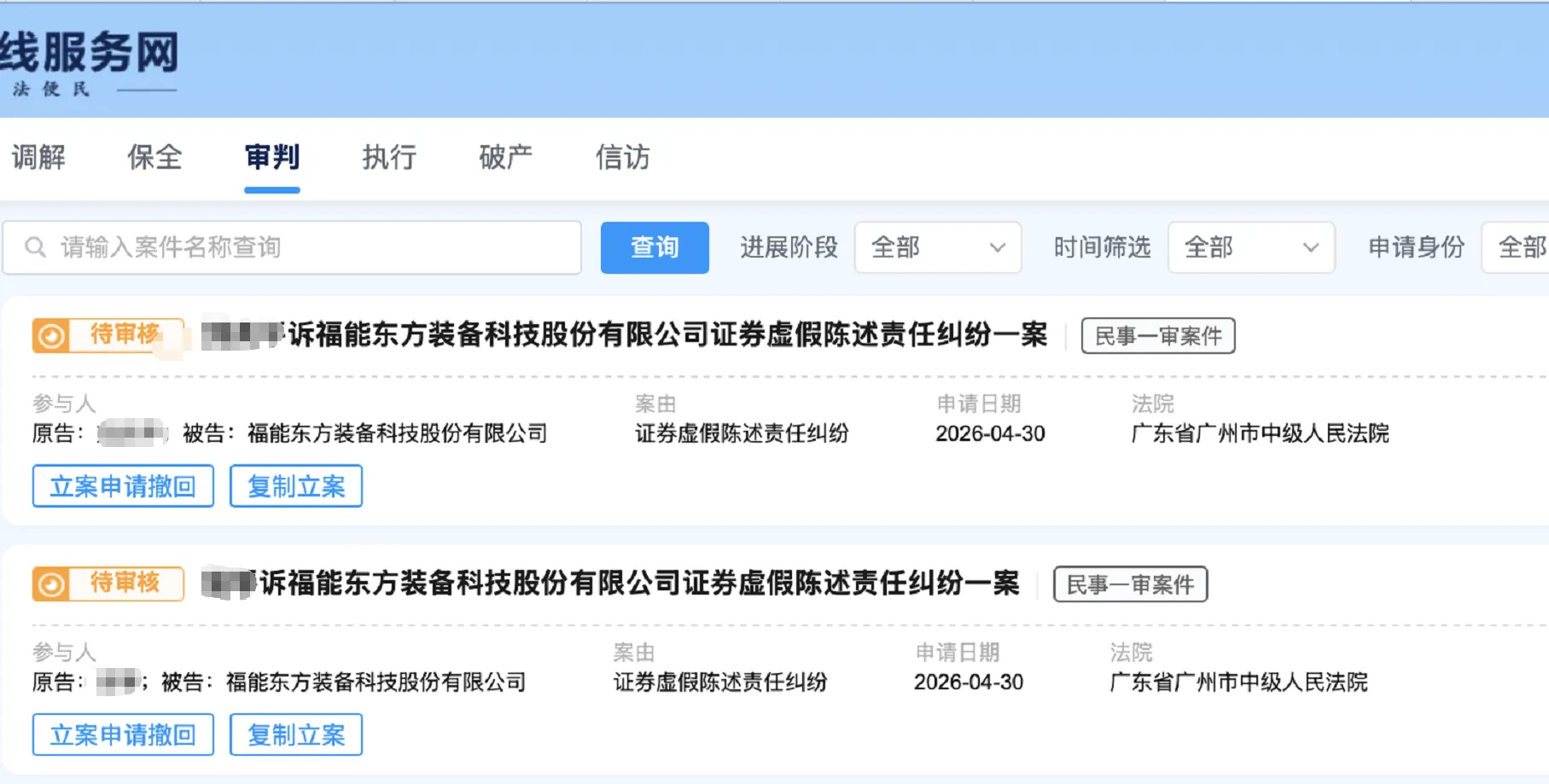1549x784 pixels.
Task: Click the first case's 待审核 label
Action: [125, 334]
